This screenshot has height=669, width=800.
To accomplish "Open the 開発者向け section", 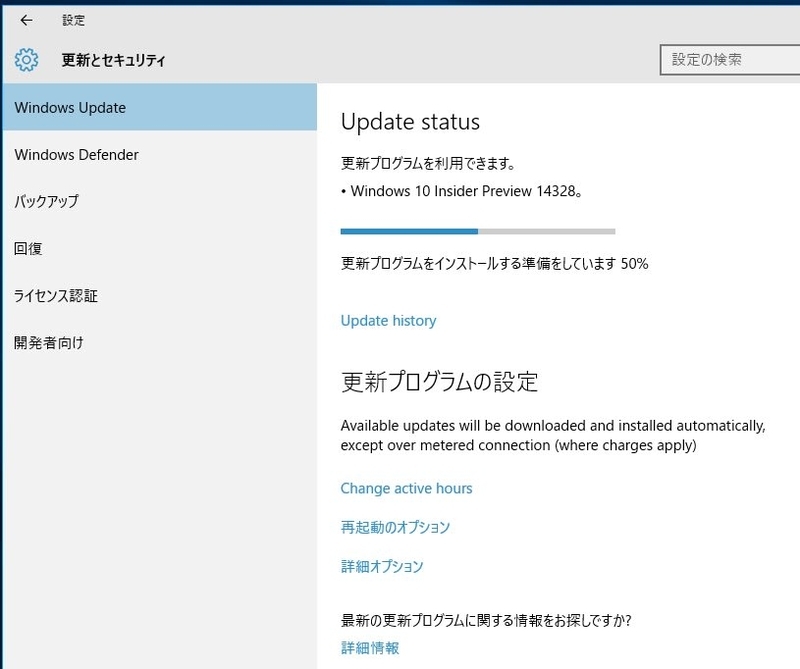I will (x=160, y=342).
